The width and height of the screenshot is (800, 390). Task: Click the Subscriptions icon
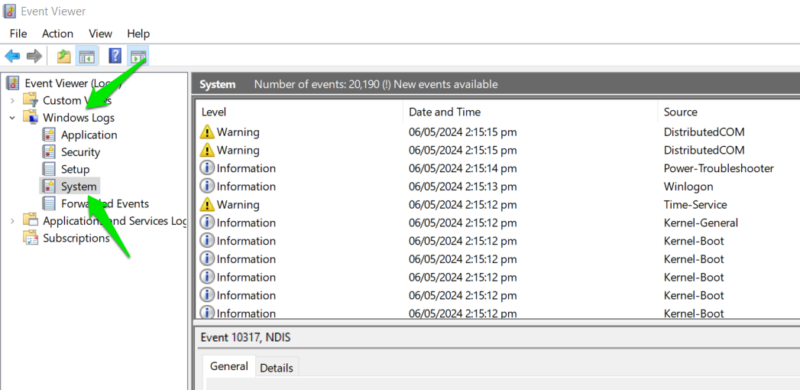tap(31, 238)
